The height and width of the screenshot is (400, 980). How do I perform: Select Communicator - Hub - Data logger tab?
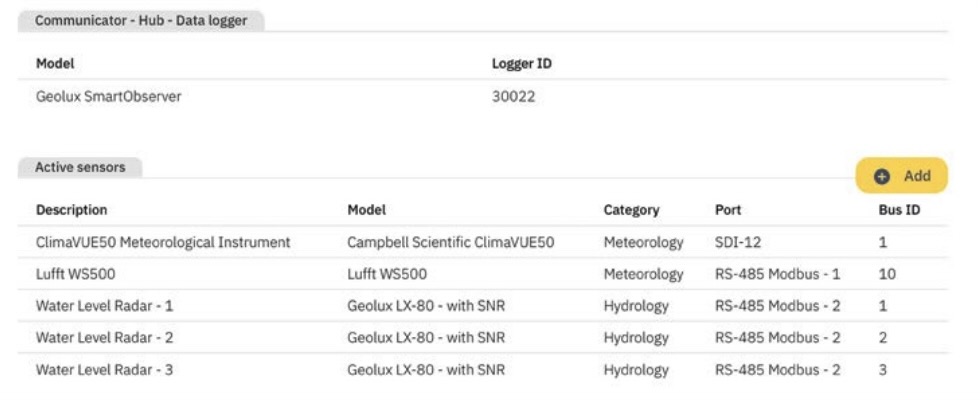coord(141,20)
